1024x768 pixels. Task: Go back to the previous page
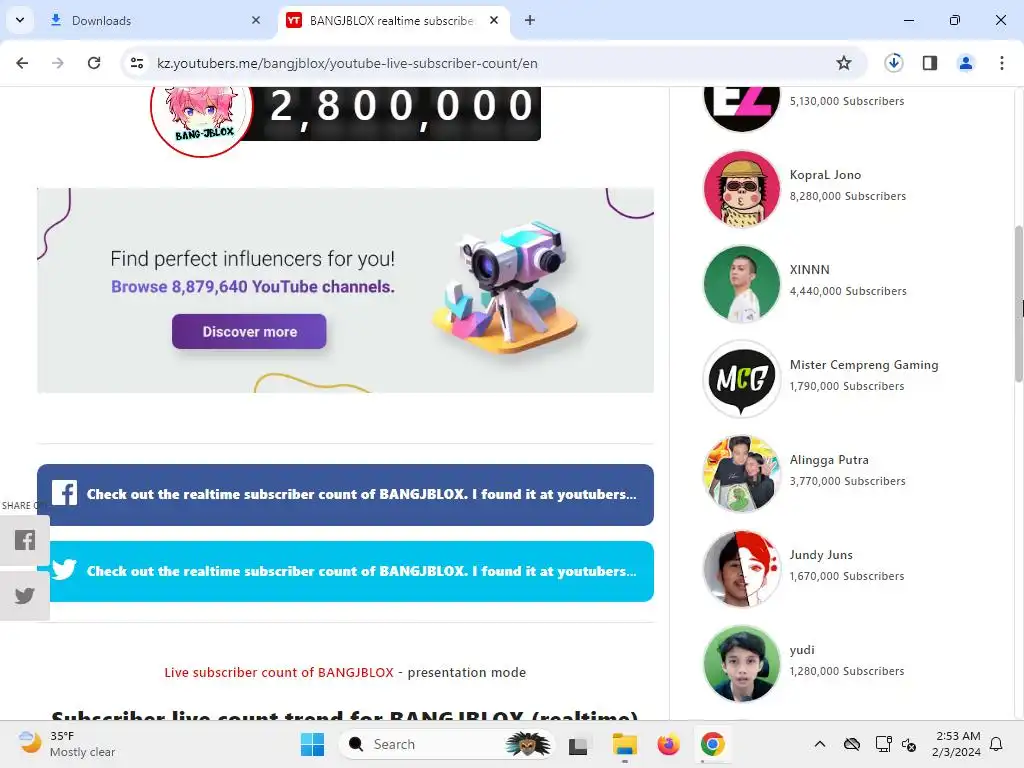(x=22, y=63)
